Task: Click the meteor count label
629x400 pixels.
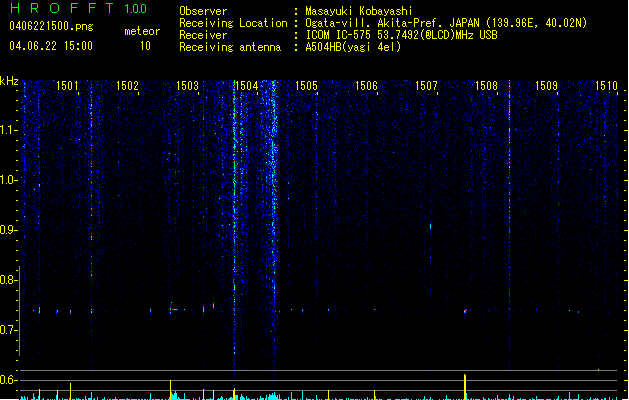Action: [x=142, y=31]
